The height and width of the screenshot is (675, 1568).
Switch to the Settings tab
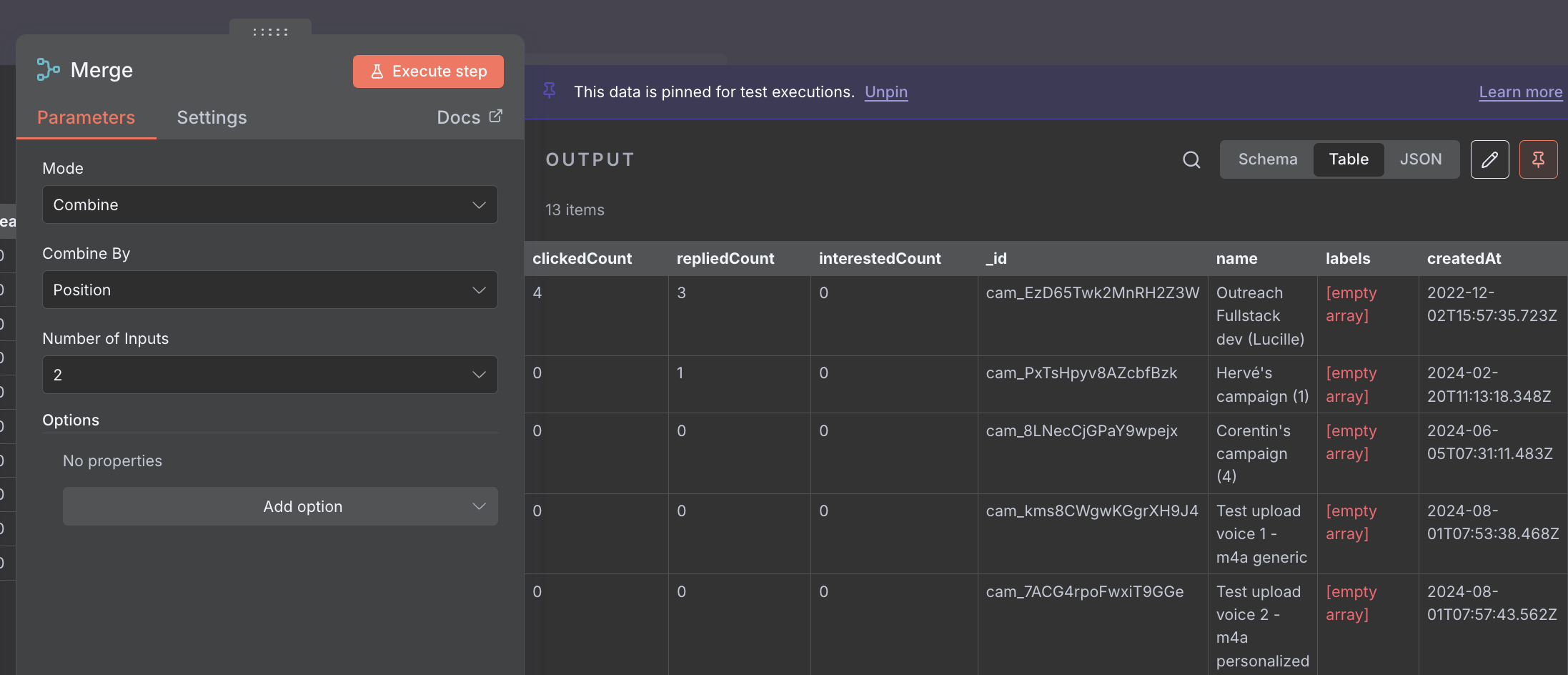212,117
